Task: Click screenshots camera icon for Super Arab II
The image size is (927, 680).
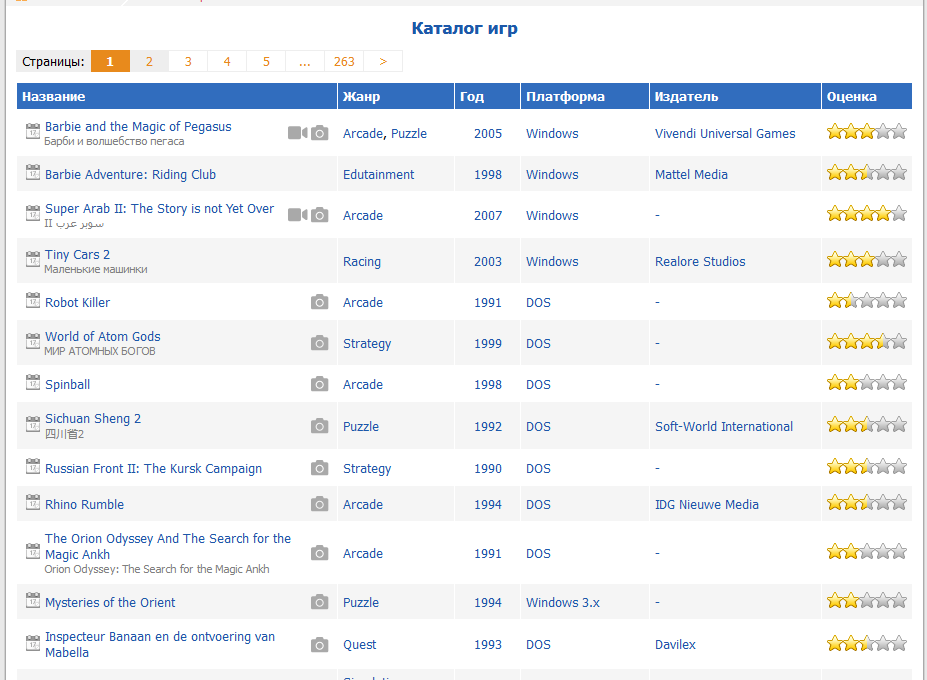Action: click(x=319, y=215)
